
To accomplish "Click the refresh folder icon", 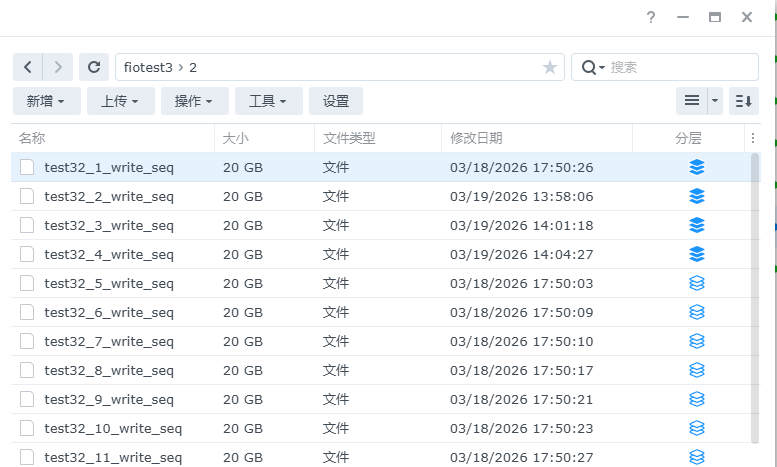I will (94, 67).
